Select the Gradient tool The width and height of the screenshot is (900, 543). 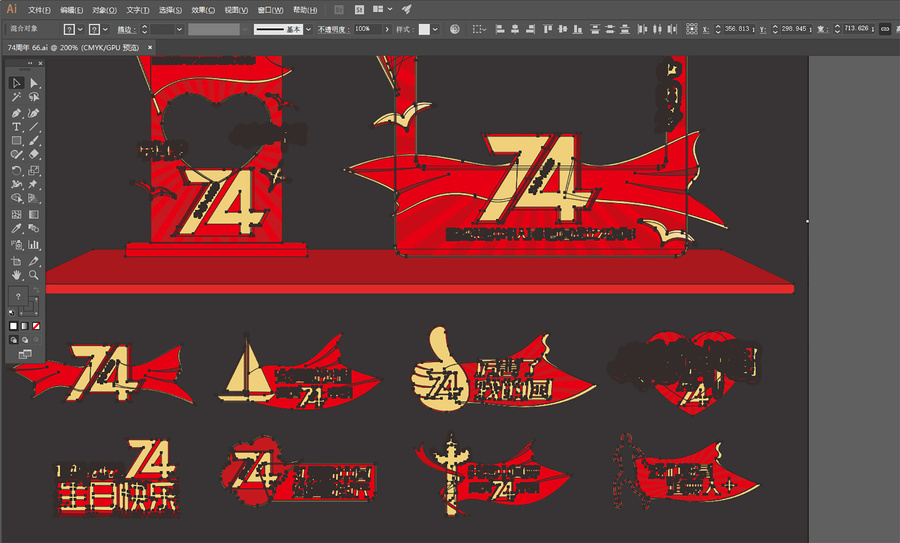[x=34, y=215]
